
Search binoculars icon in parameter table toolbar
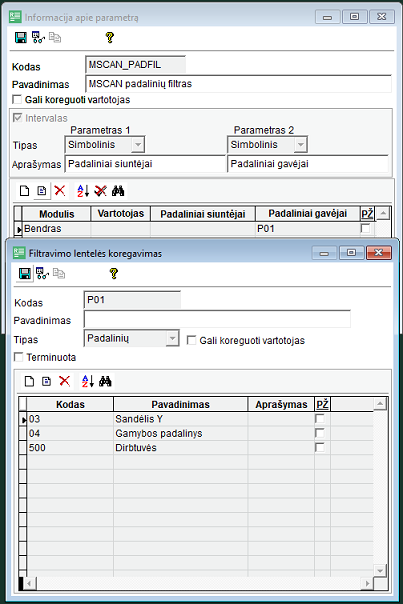tap(118, 191)
